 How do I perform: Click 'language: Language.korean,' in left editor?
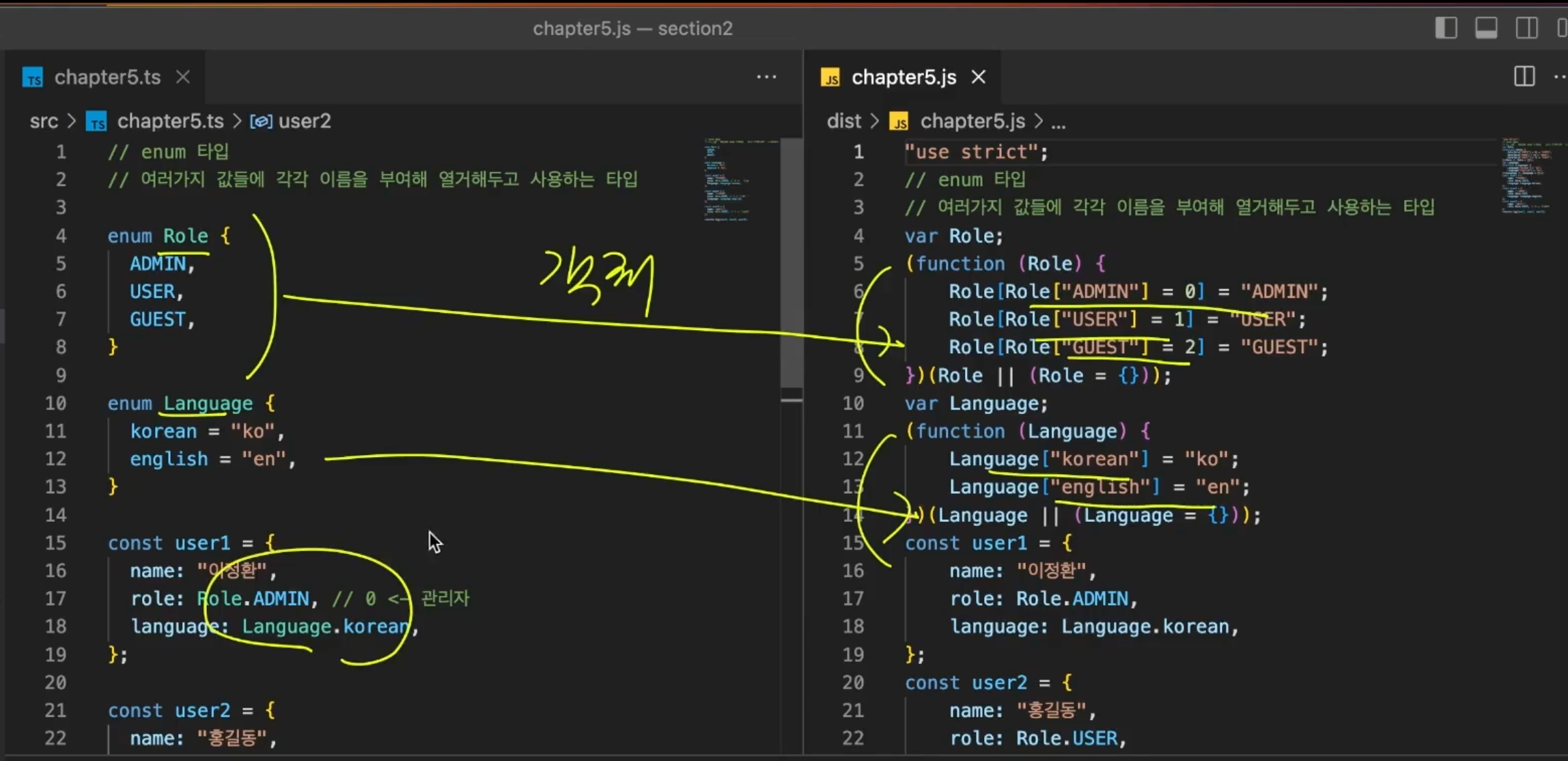275,626
